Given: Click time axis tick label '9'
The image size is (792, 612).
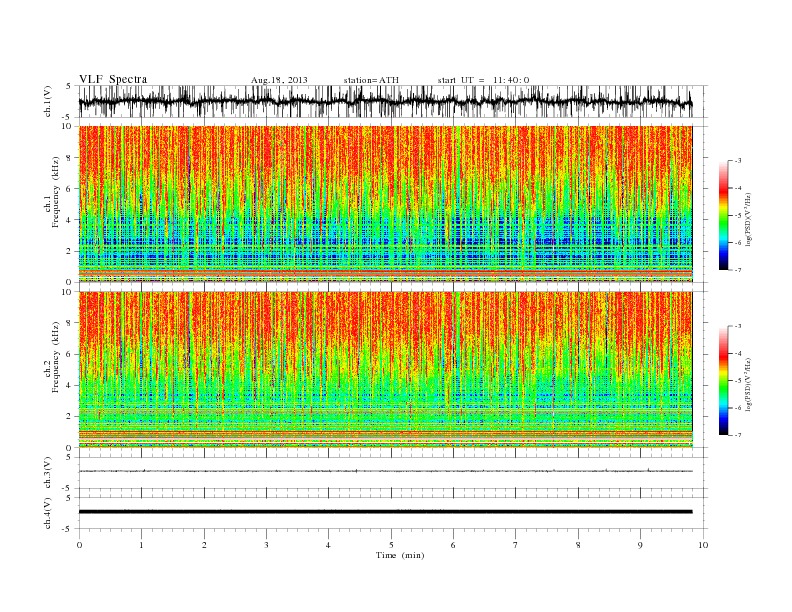Looking at the screenshot, I should coord(640,545).
